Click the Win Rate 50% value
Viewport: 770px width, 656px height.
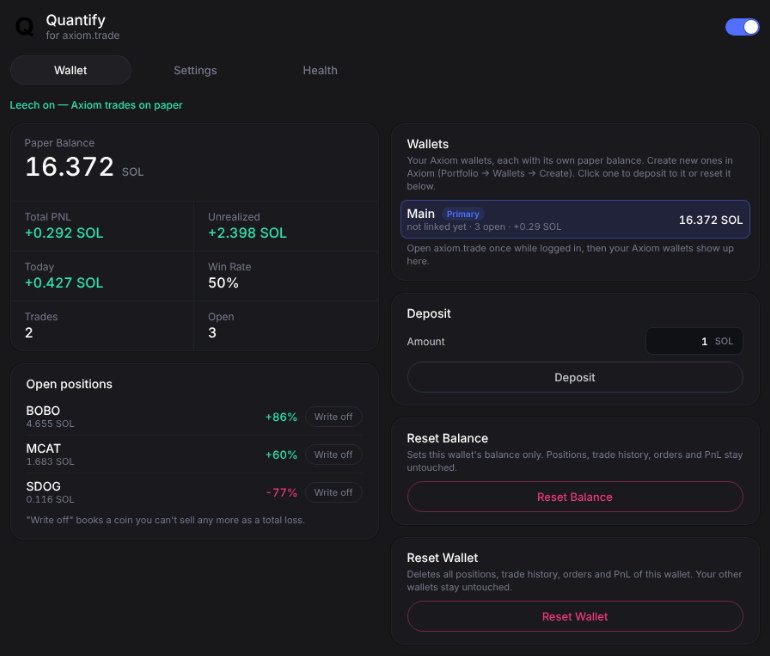pos(223,283)
